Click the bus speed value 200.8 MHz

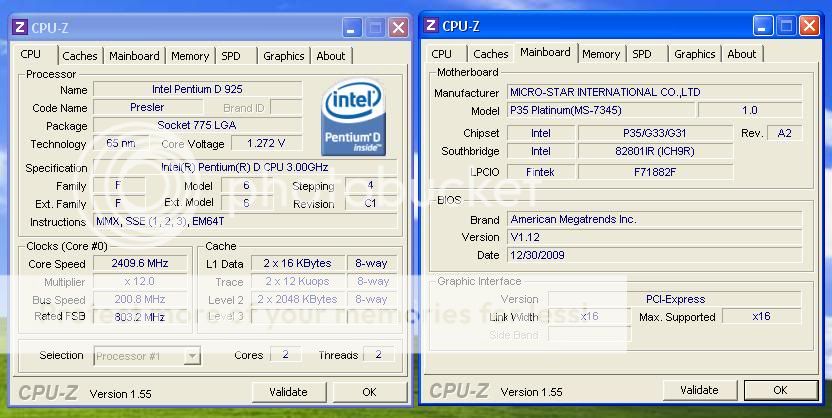click(x=140, y=299)
